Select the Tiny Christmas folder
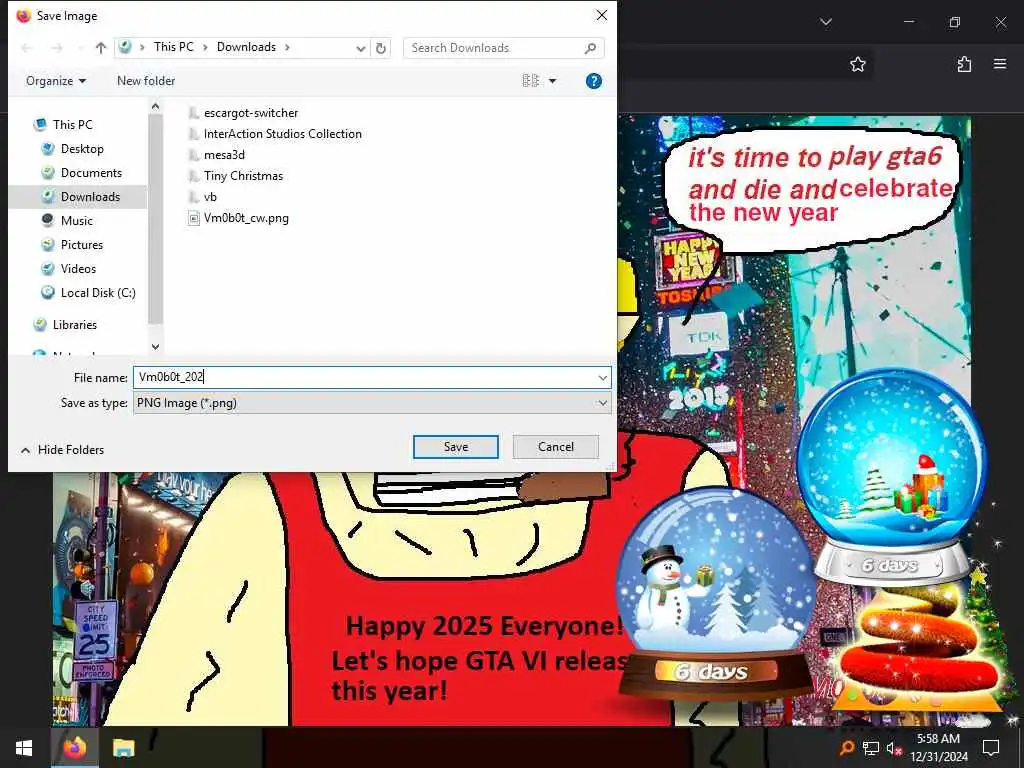This screenshot has height=768, width=1024. tap(243, 176)
